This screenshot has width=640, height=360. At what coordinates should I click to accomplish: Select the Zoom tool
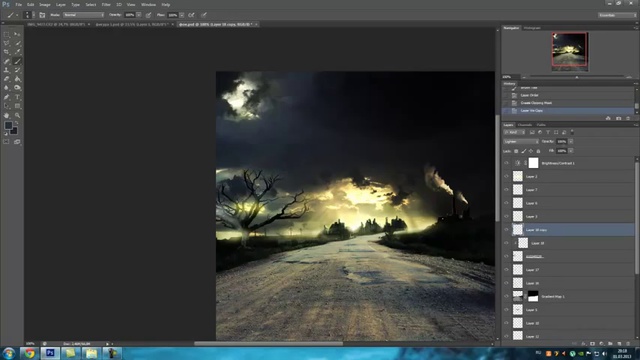pos(17,116)
